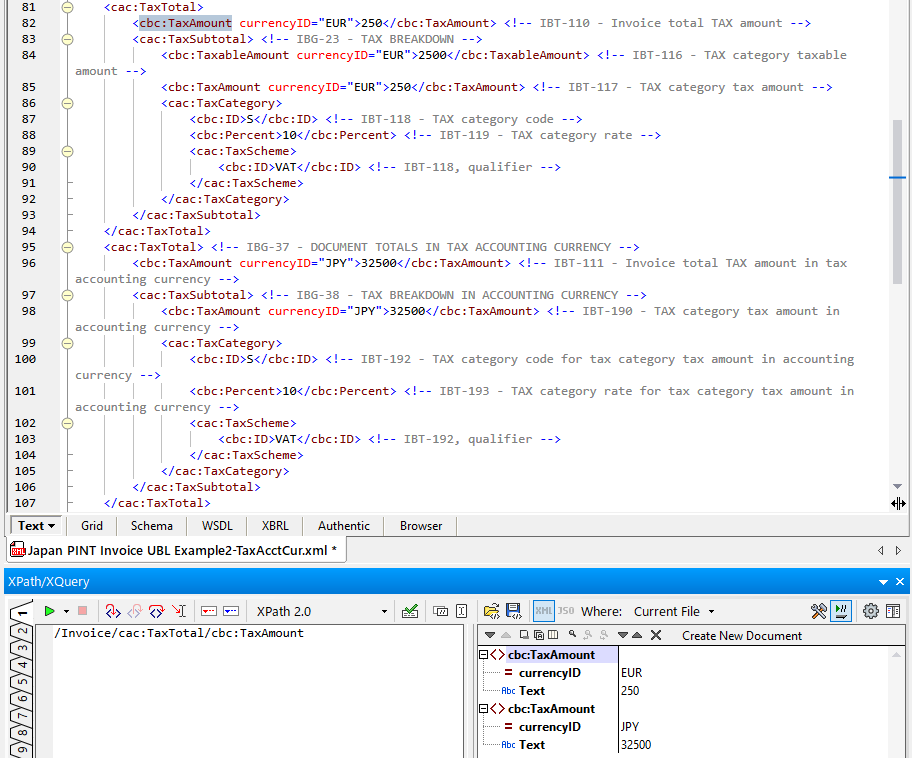Click the copy selected result line icon
Image resolution: width=912 pixels, height=758 pixels.
click(524, 635)
